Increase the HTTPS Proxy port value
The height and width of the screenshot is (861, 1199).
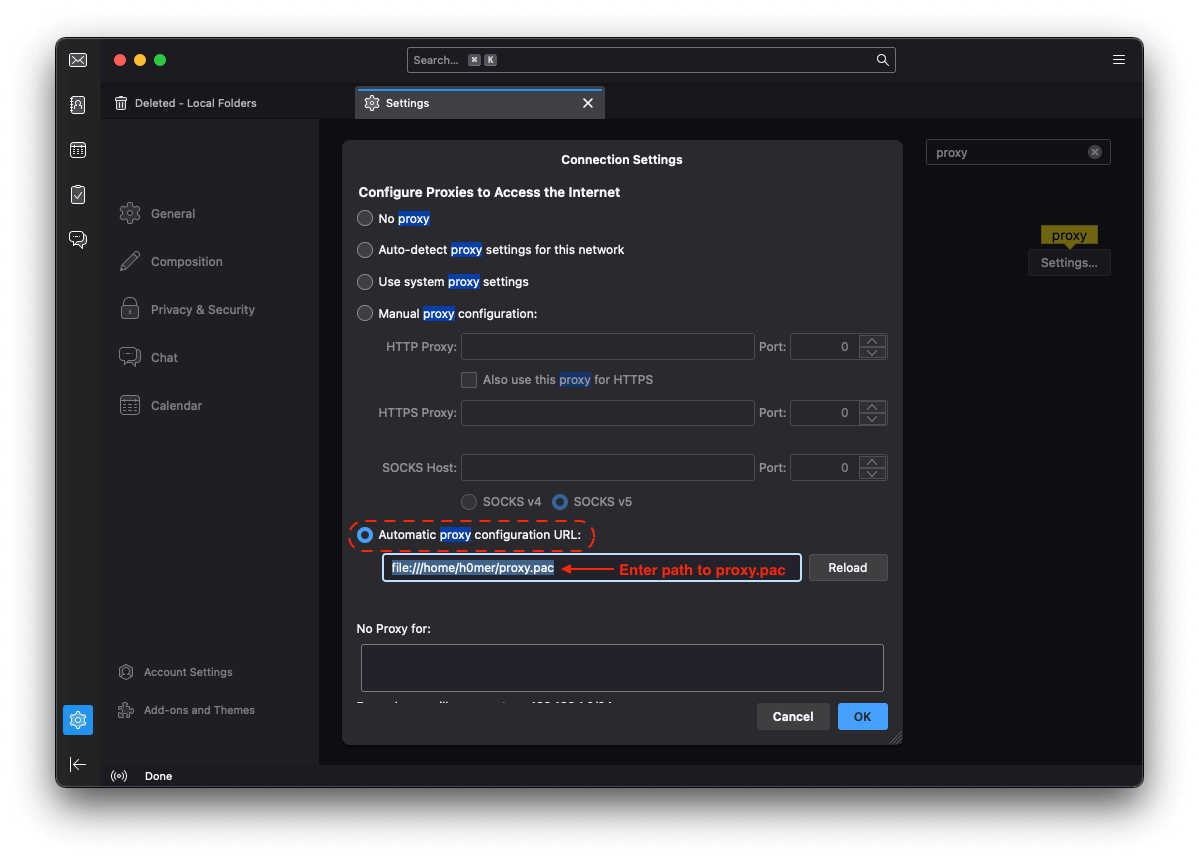coord(873,407)
